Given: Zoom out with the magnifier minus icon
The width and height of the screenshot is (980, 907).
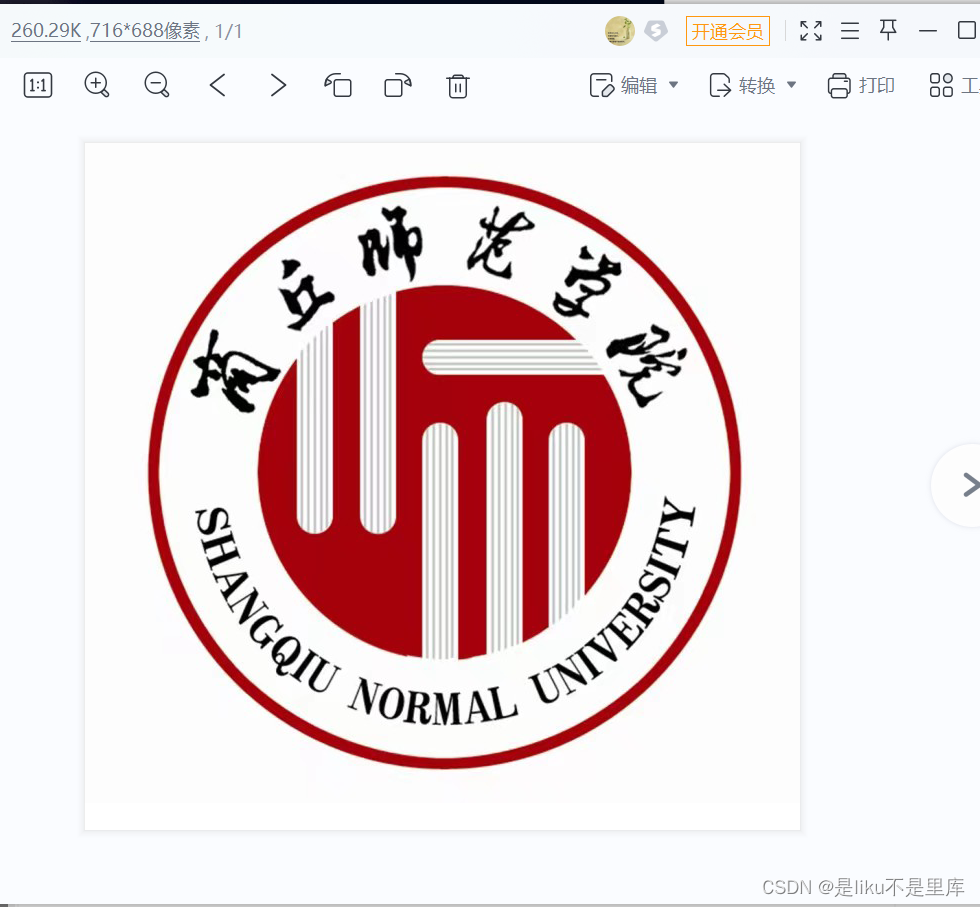Looking at the screenshot, I should click(157, 85).
